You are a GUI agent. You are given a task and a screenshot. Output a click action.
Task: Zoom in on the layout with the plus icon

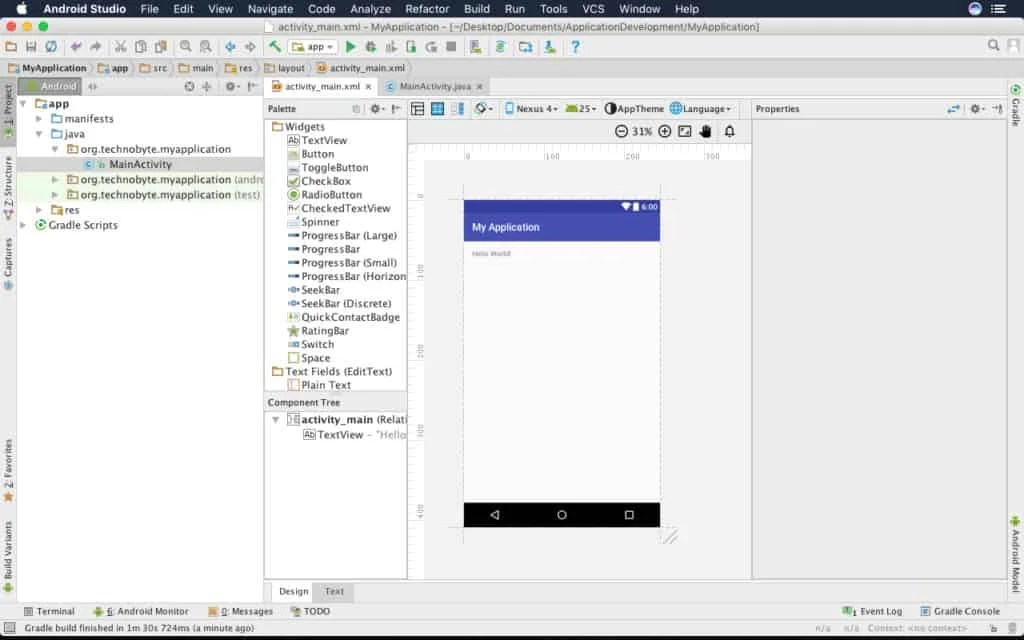[x=664, y=131]
